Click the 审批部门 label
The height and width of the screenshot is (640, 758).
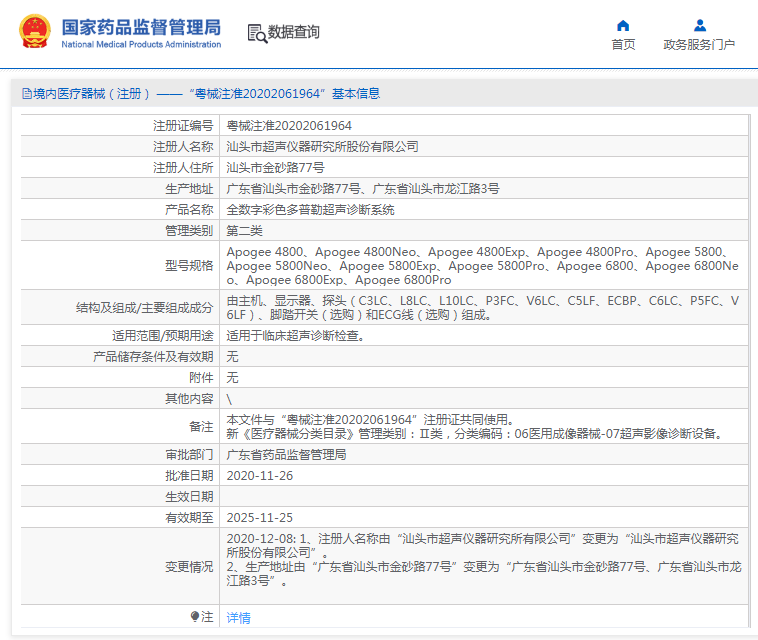[189, 454]
